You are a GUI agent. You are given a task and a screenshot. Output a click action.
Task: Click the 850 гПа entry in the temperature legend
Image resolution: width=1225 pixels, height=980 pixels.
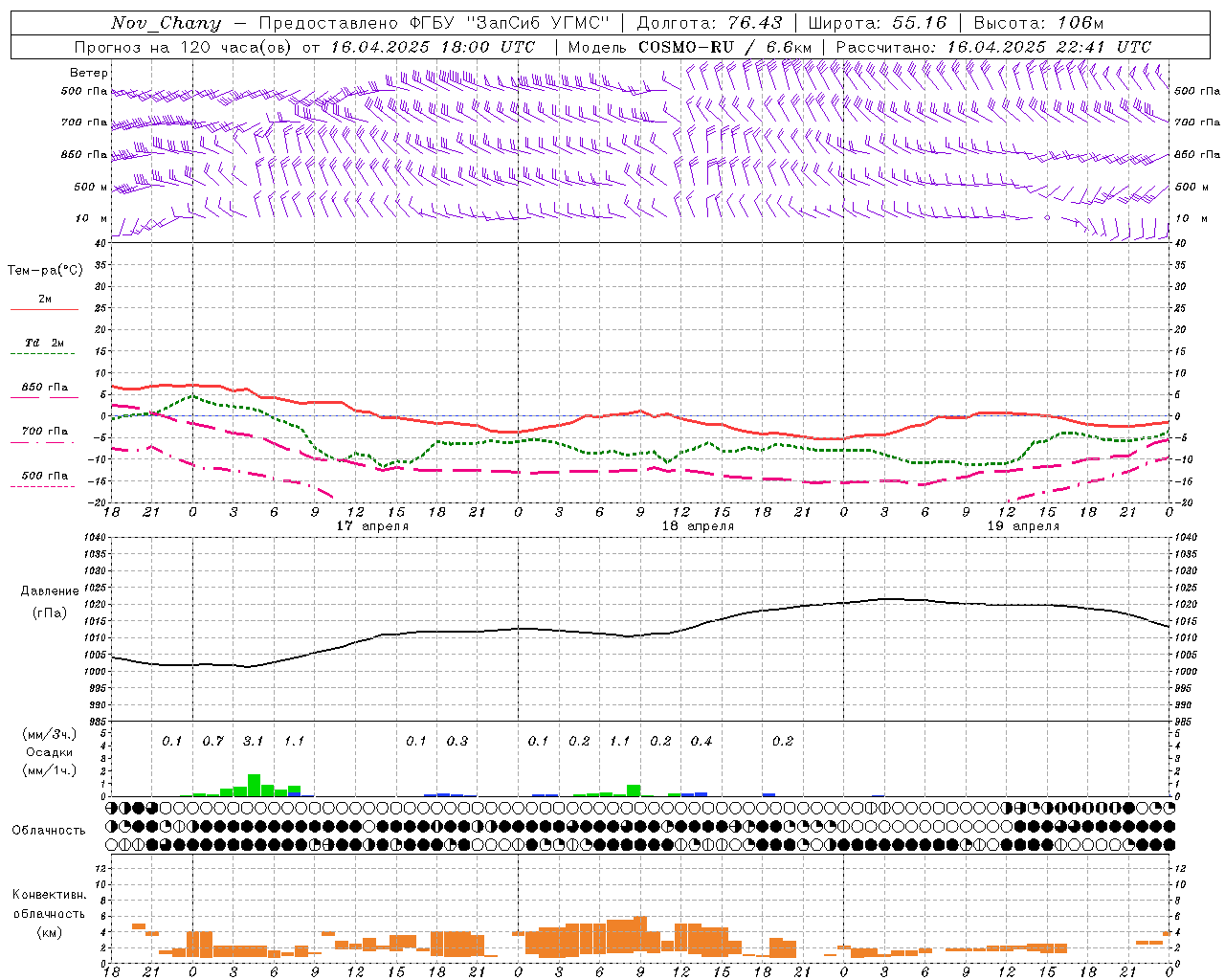pos(45,388)
